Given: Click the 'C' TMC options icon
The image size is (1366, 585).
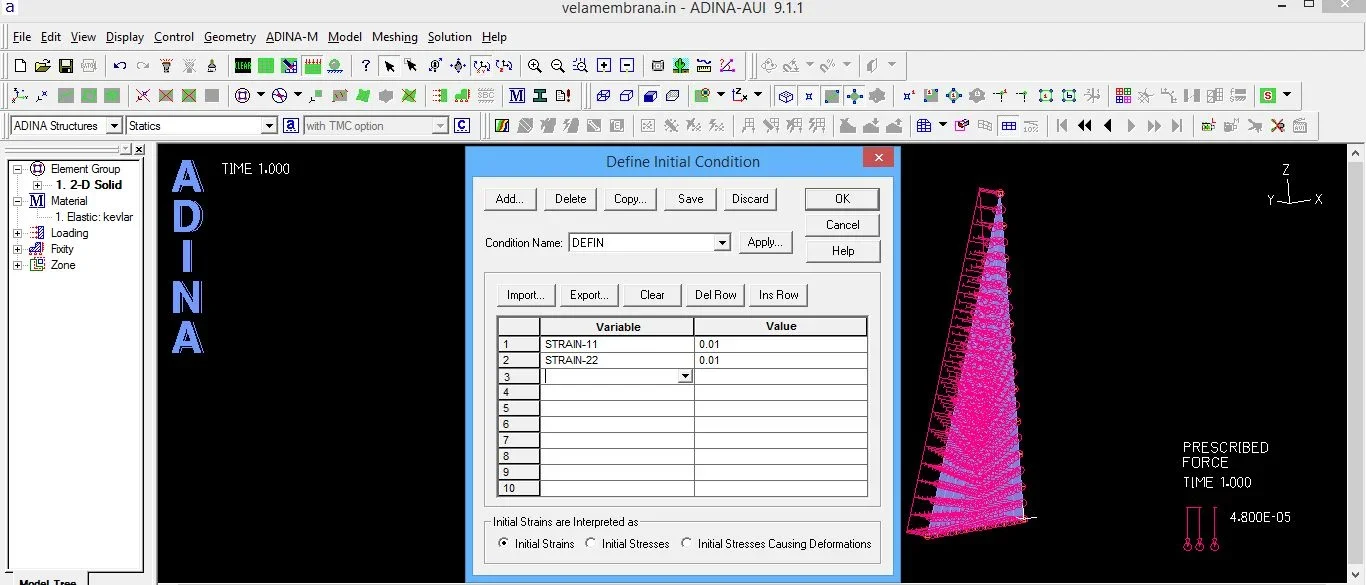Looking at the screenshot, I should click(x=461, y=126).
